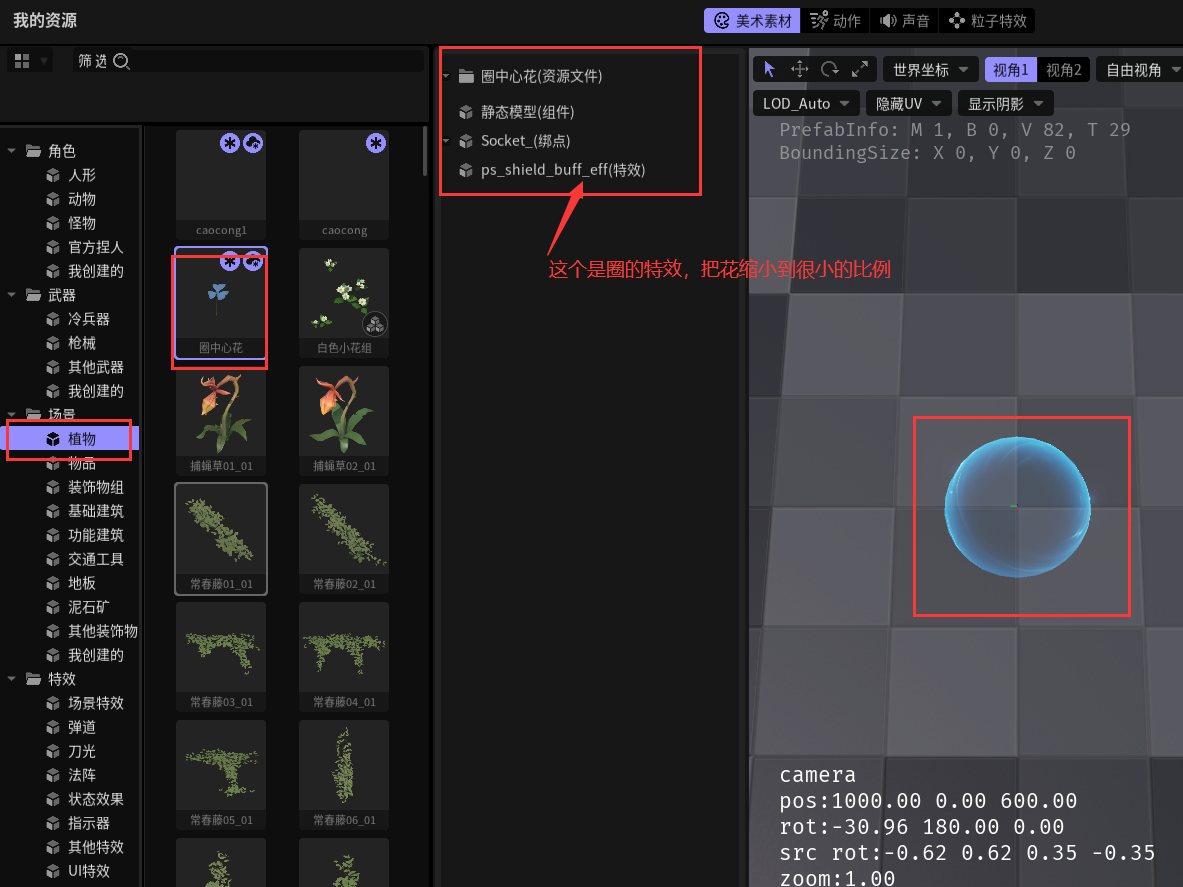This screenshot has height=887, width=1183.
Task: Click cloud badge on caocong1 thumbnail
Action: click(x=254, y=143)
